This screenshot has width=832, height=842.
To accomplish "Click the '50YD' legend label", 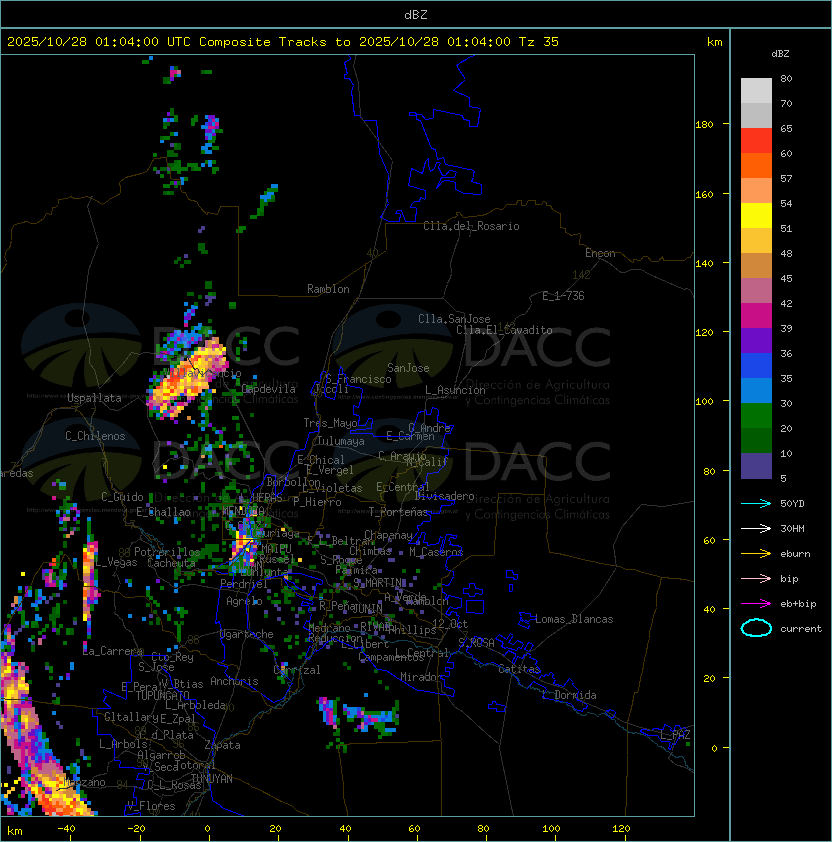I will [x=792, y=504].
